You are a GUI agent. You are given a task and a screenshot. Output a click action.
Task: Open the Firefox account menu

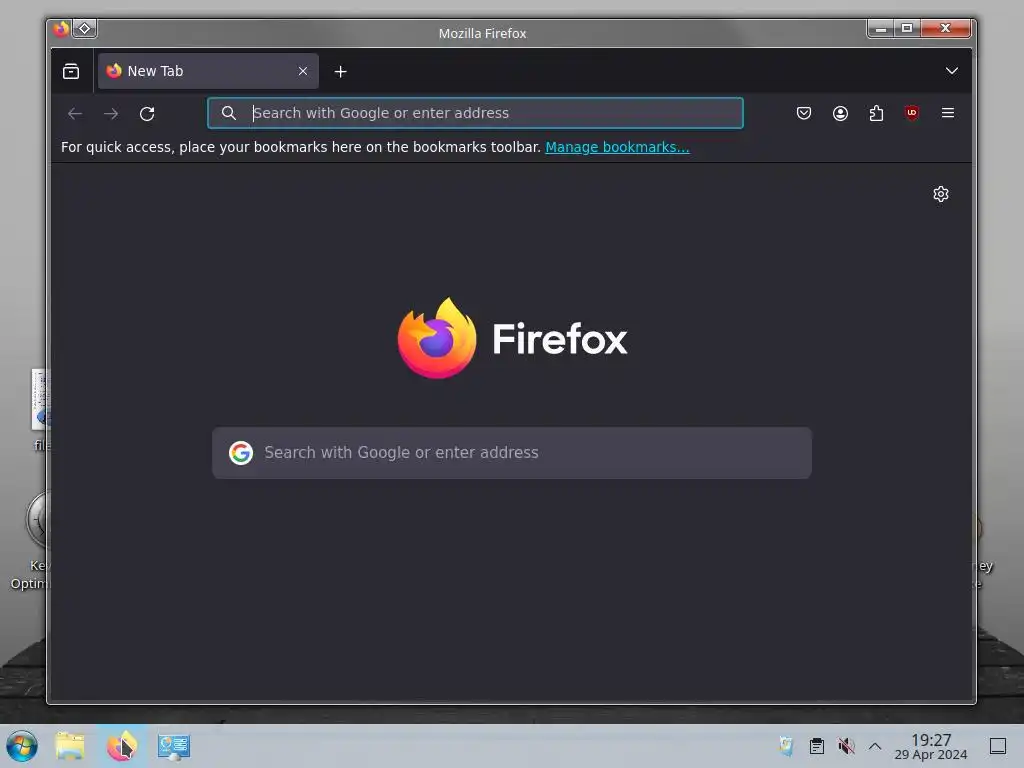coord(840,113)
